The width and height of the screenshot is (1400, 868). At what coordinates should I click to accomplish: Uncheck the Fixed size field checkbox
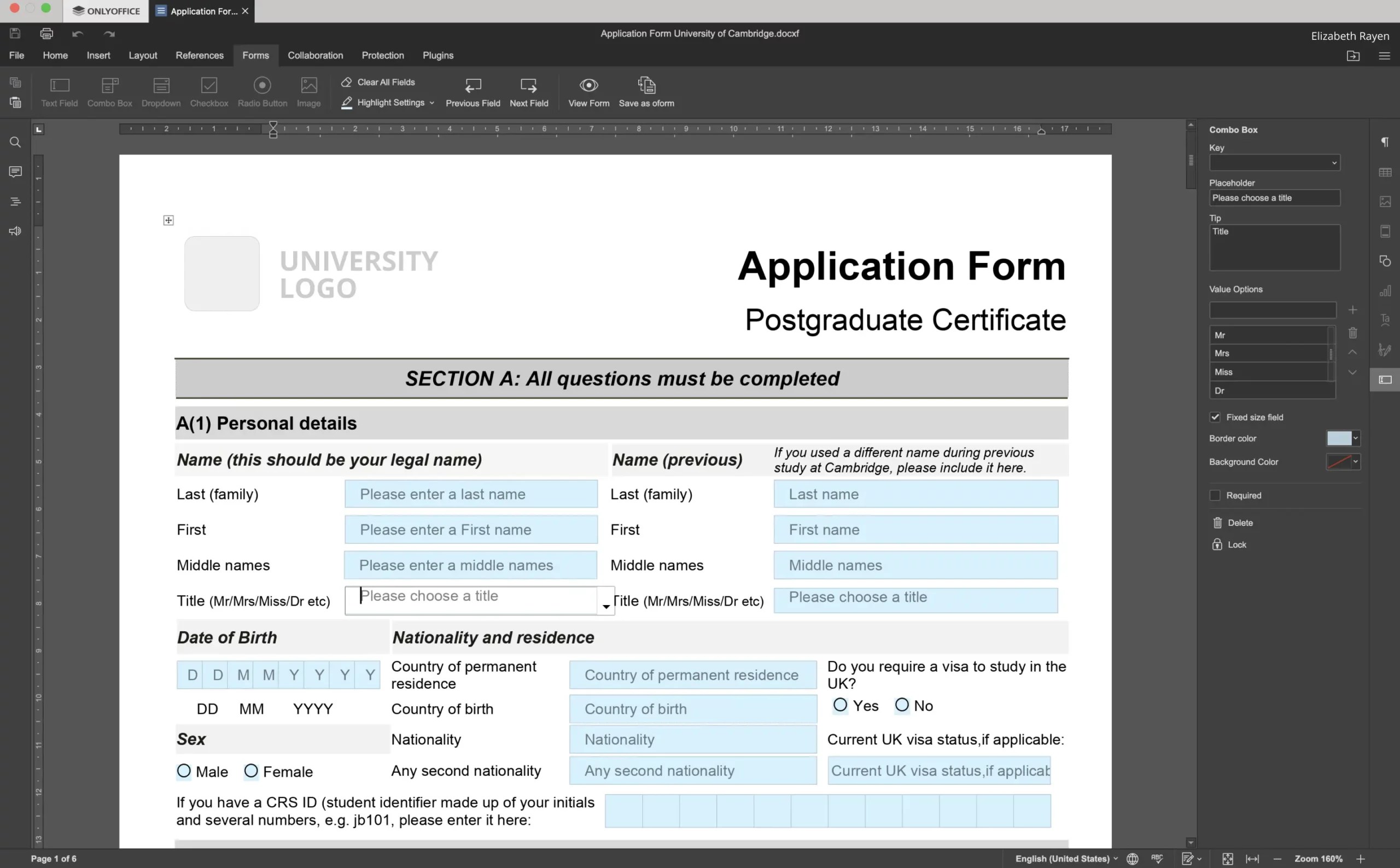coord(1215,418)
